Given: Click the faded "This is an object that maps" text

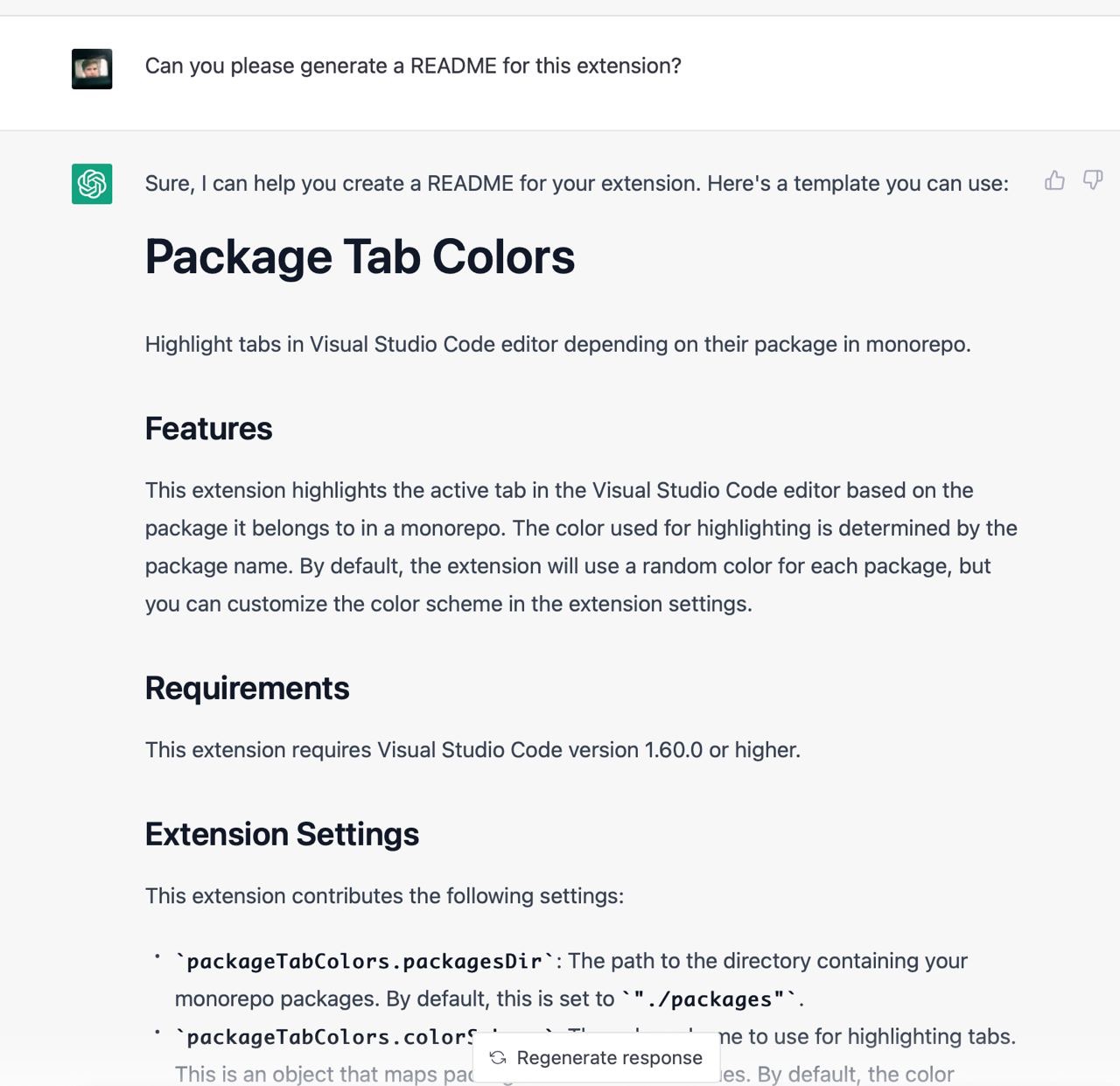Looking at the screenshot, I should 323,1075.
